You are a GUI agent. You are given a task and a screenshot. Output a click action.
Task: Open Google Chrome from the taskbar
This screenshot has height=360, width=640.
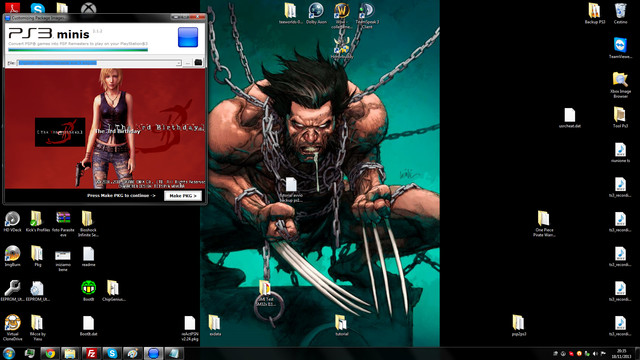pyautogui.click(x=50, y=353)
